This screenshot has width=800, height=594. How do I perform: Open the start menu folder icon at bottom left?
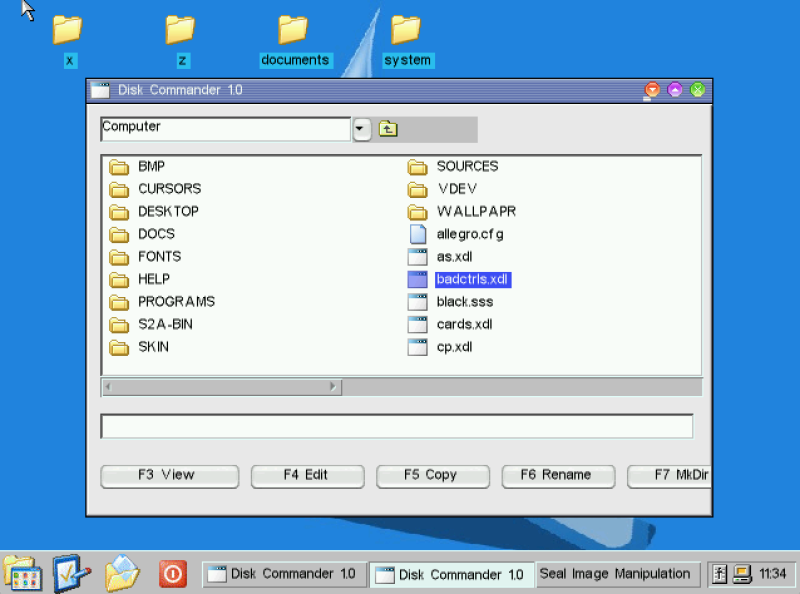coord(22,574)
